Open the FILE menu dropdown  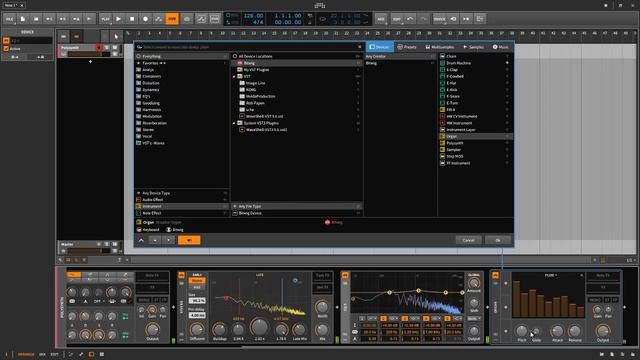pyautogui.click(x=9, y=19)
